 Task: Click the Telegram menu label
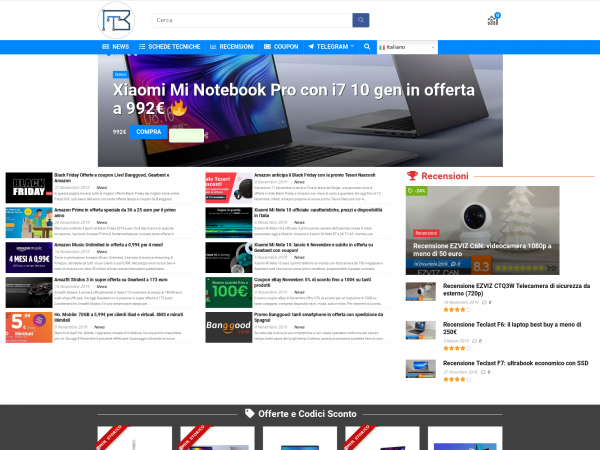[332, 47]
